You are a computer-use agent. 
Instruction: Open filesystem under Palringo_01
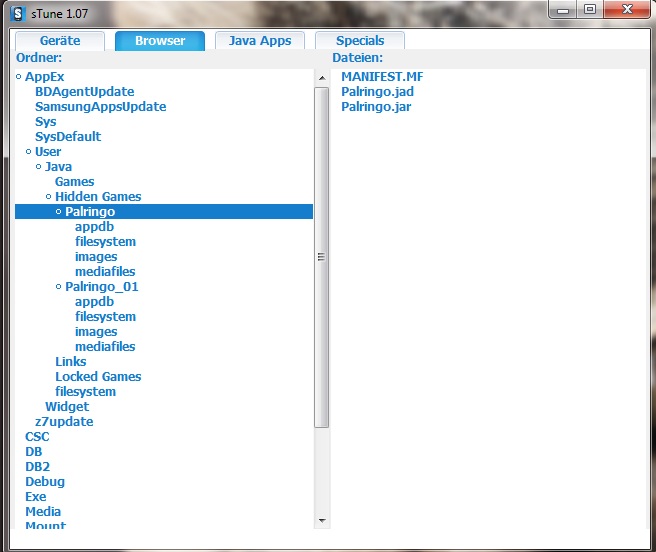(x=105, y=317)
